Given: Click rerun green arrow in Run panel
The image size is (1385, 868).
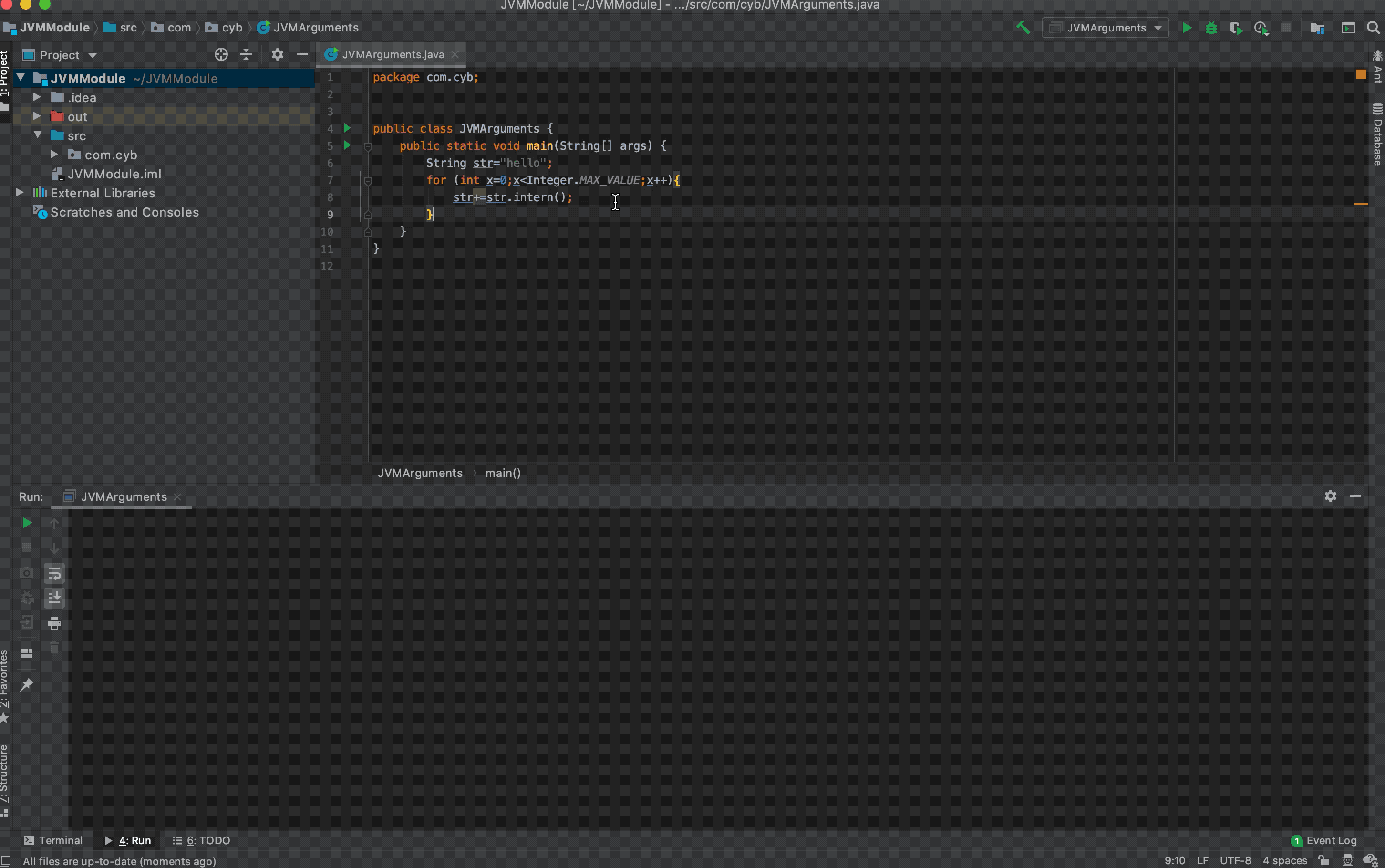Looking at the screenshot, I should click(26, 523).
